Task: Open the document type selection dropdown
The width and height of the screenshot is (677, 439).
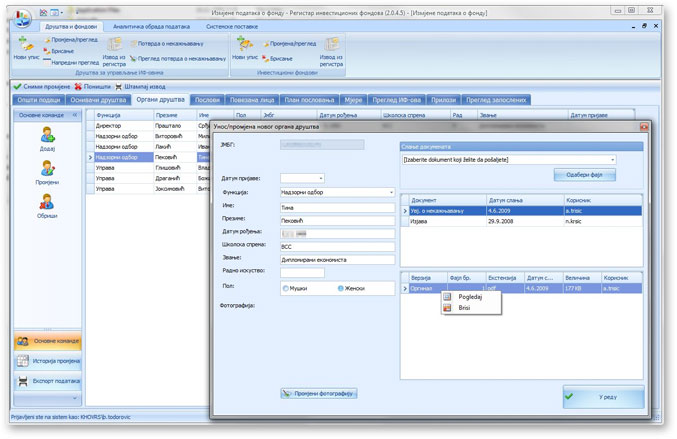Action: [611, 159]
